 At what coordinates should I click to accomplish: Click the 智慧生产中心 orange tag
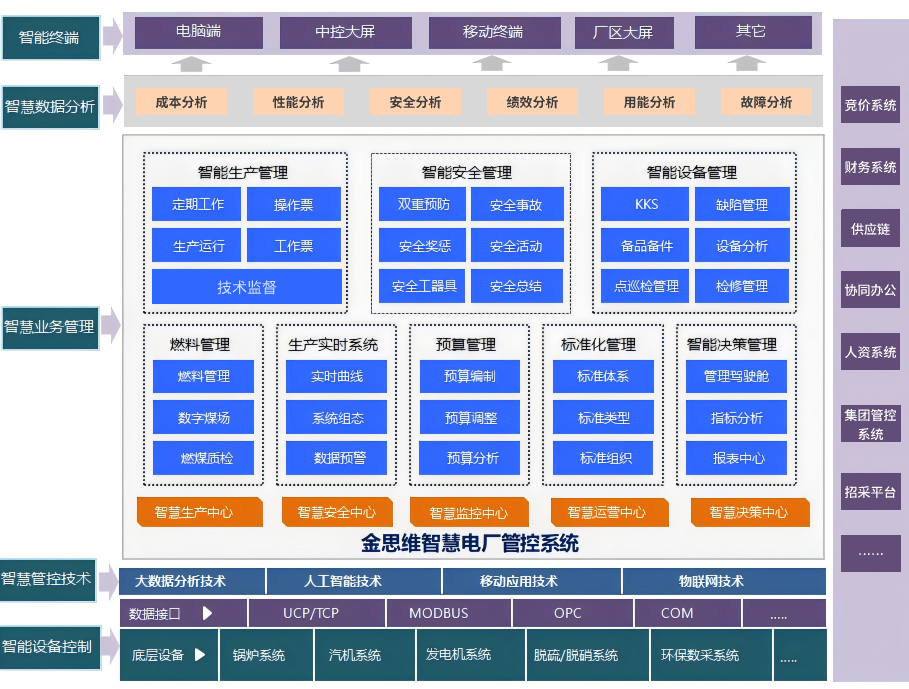[199, 512]
